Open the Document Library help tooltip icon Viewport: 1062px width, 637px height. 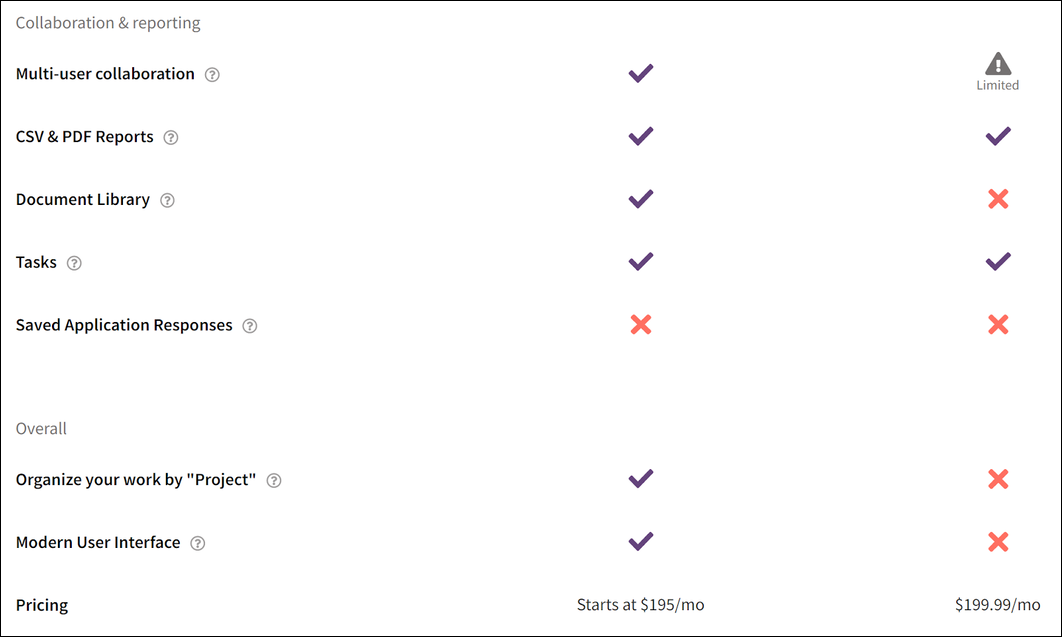(167, 200)
